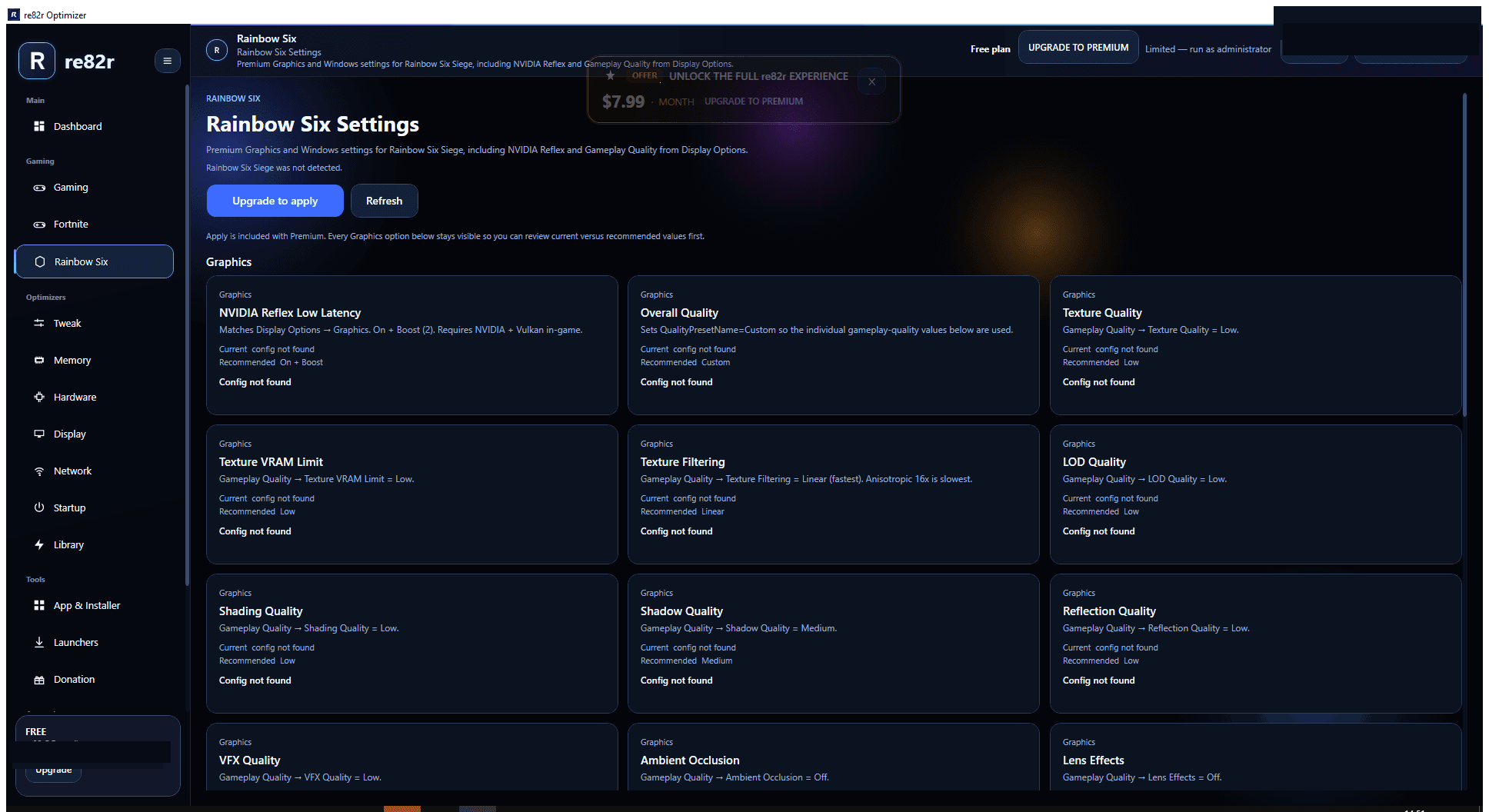Viewport: 1489px width, 812px height.
Task: Collapse the sidebar with the hamburger button
Action: 167,61
